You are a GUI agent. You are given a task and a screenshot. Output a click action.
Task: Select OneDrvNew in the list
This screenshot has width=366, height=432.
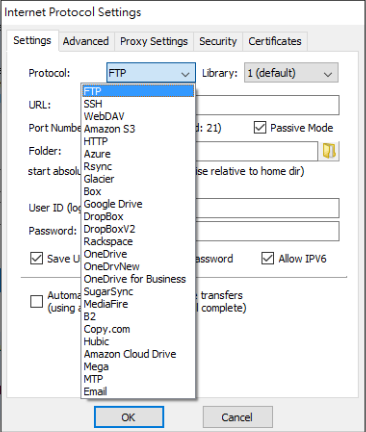point(138,266)
